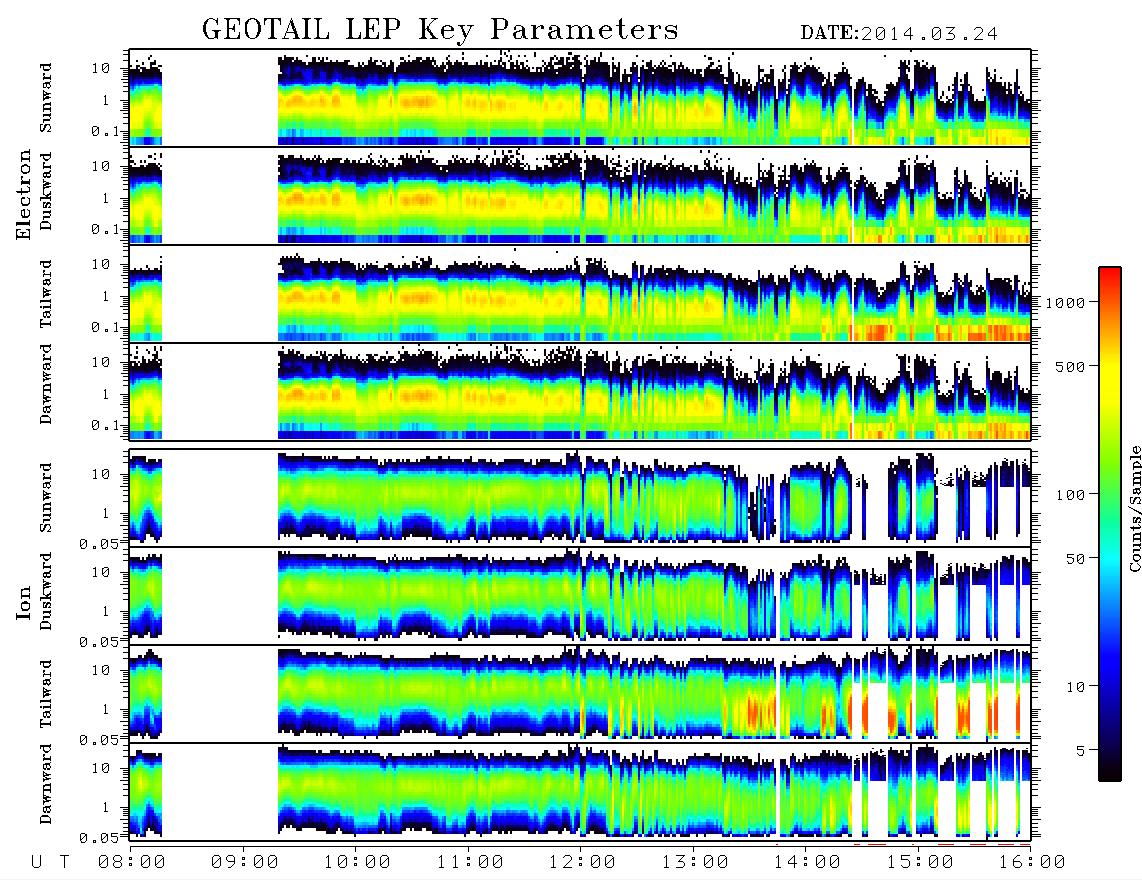Click the 15:00 time axis label
The width and height of the screenshot is (1142, 880).
(x=920, y=862)
